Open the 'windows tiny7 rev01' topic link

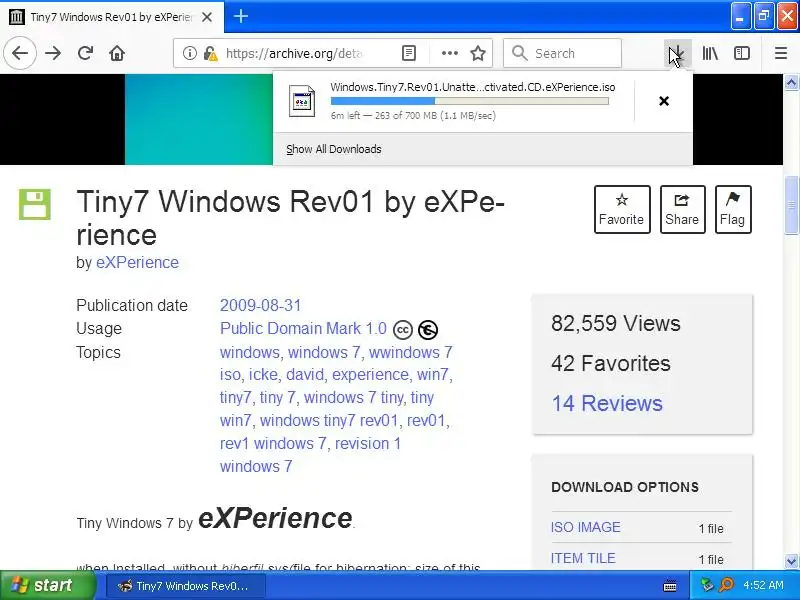329,420
